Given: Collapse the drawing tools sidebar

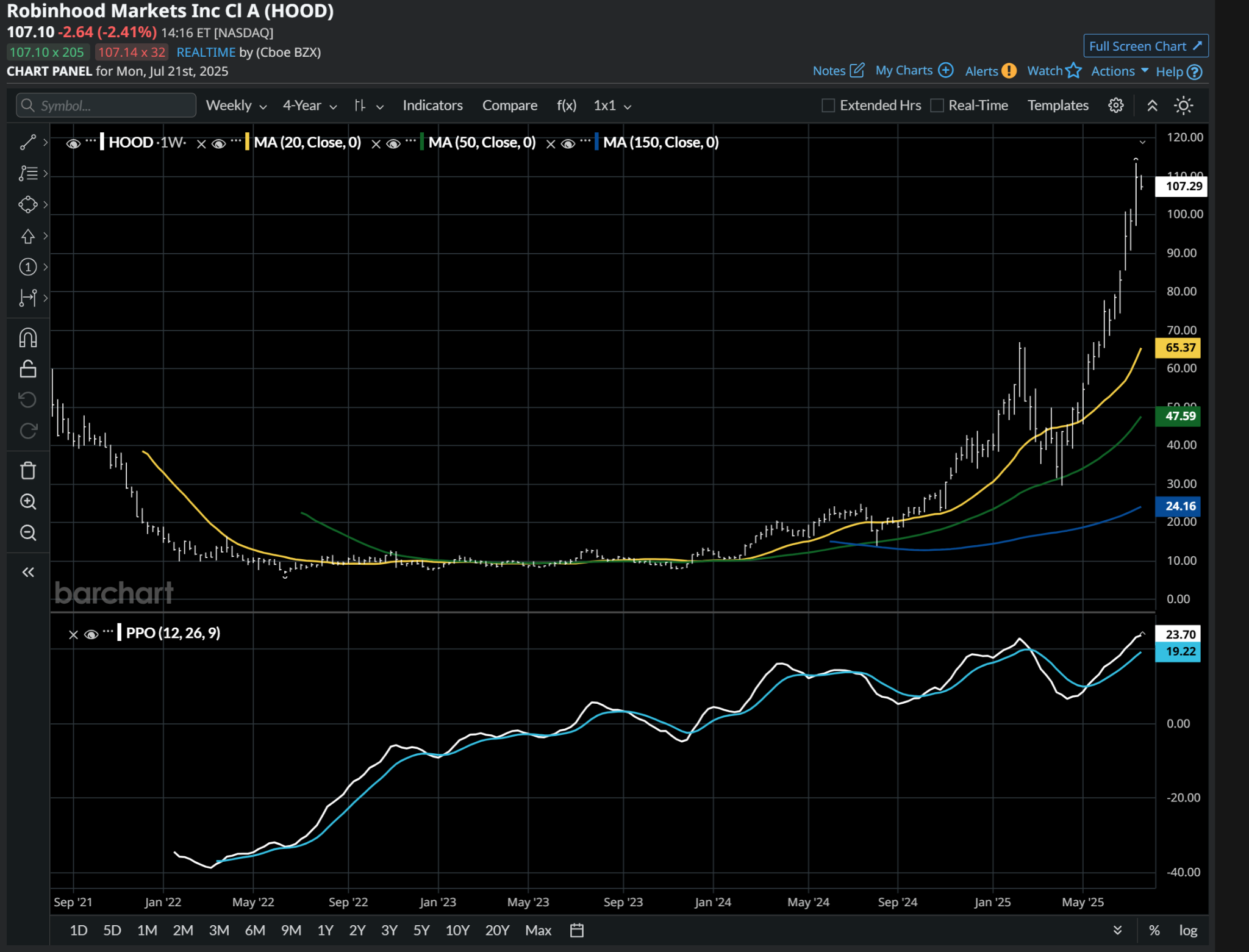Looking at the screenshot, I should pyautogui.click(x=28, y=572).
